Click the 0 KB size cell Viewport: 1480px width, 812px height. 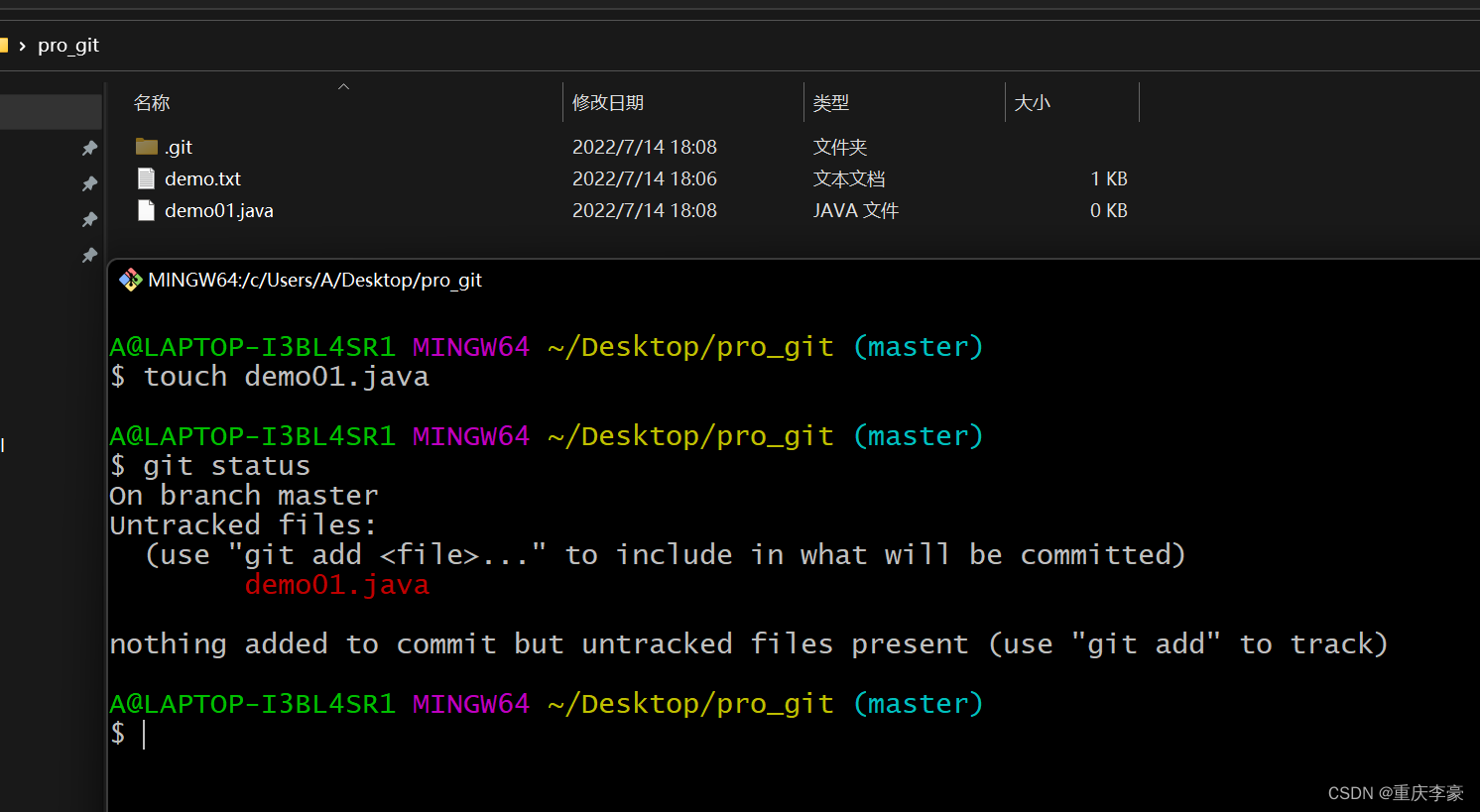click(1109, 210)
